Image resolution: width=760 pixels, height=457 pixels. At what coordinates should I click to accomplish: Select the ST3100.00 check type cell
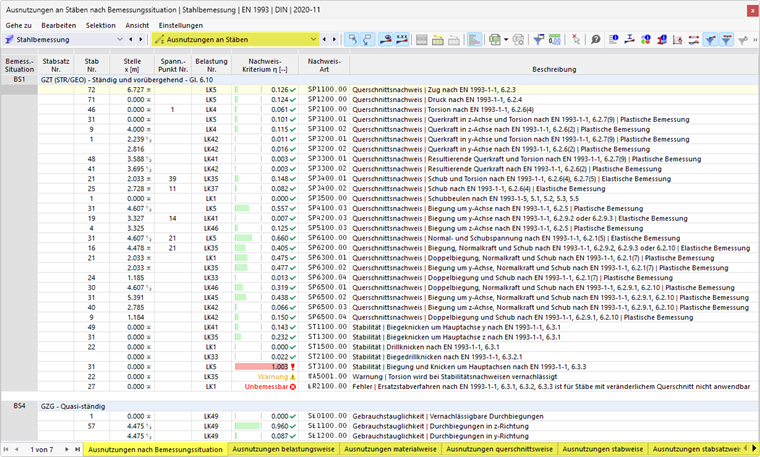point(324,367)
